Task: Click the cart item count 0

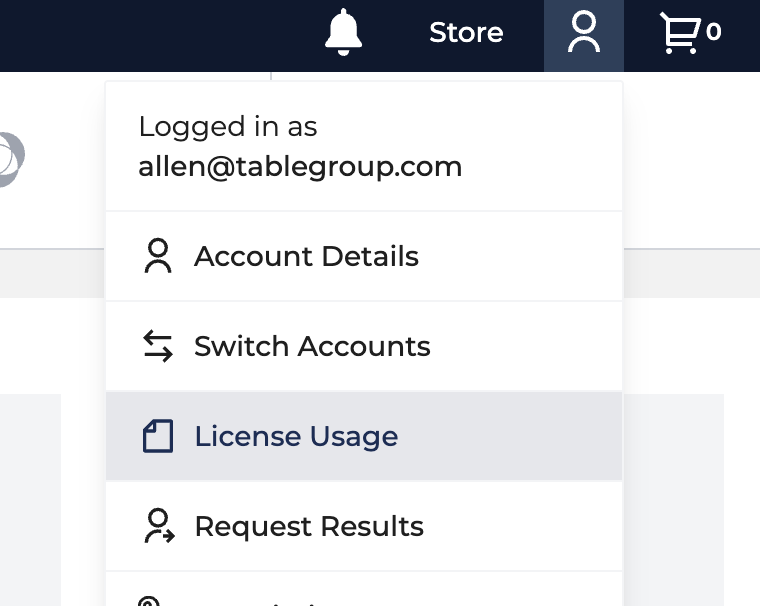Action: [713, 32]
